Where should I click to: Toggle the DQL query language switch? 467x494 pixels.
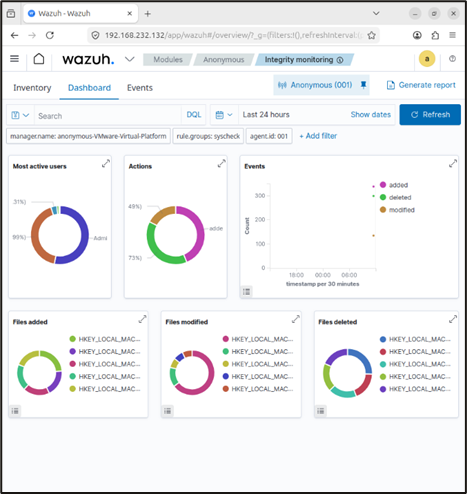(x=194, y=115)
